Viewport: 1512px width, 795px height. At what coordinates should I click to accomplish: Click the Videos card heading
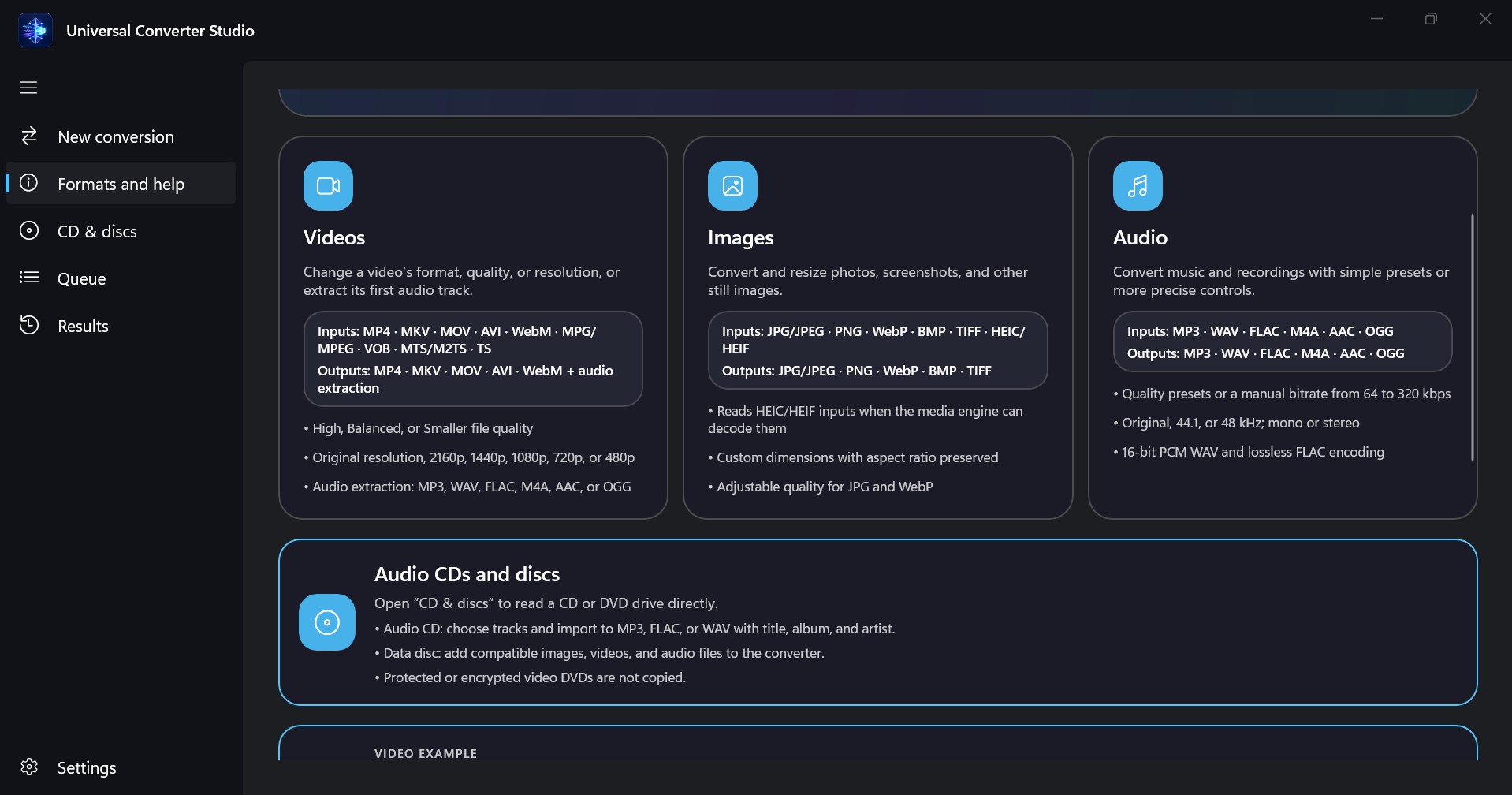pyautogui.click(x=334, y=237)
